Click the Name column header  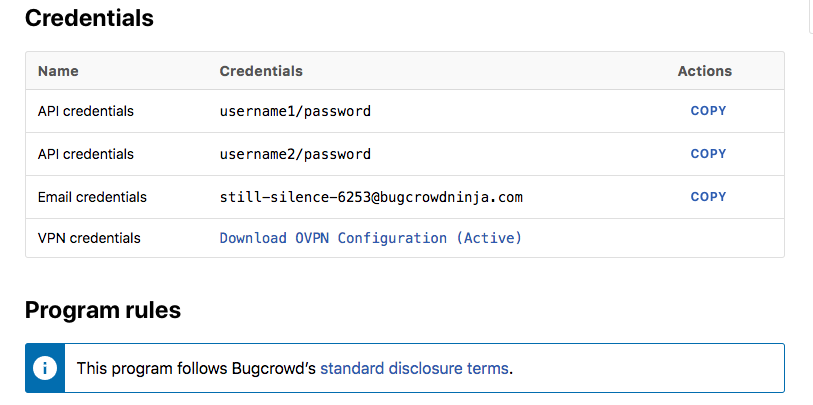click(x=58, y=71)
